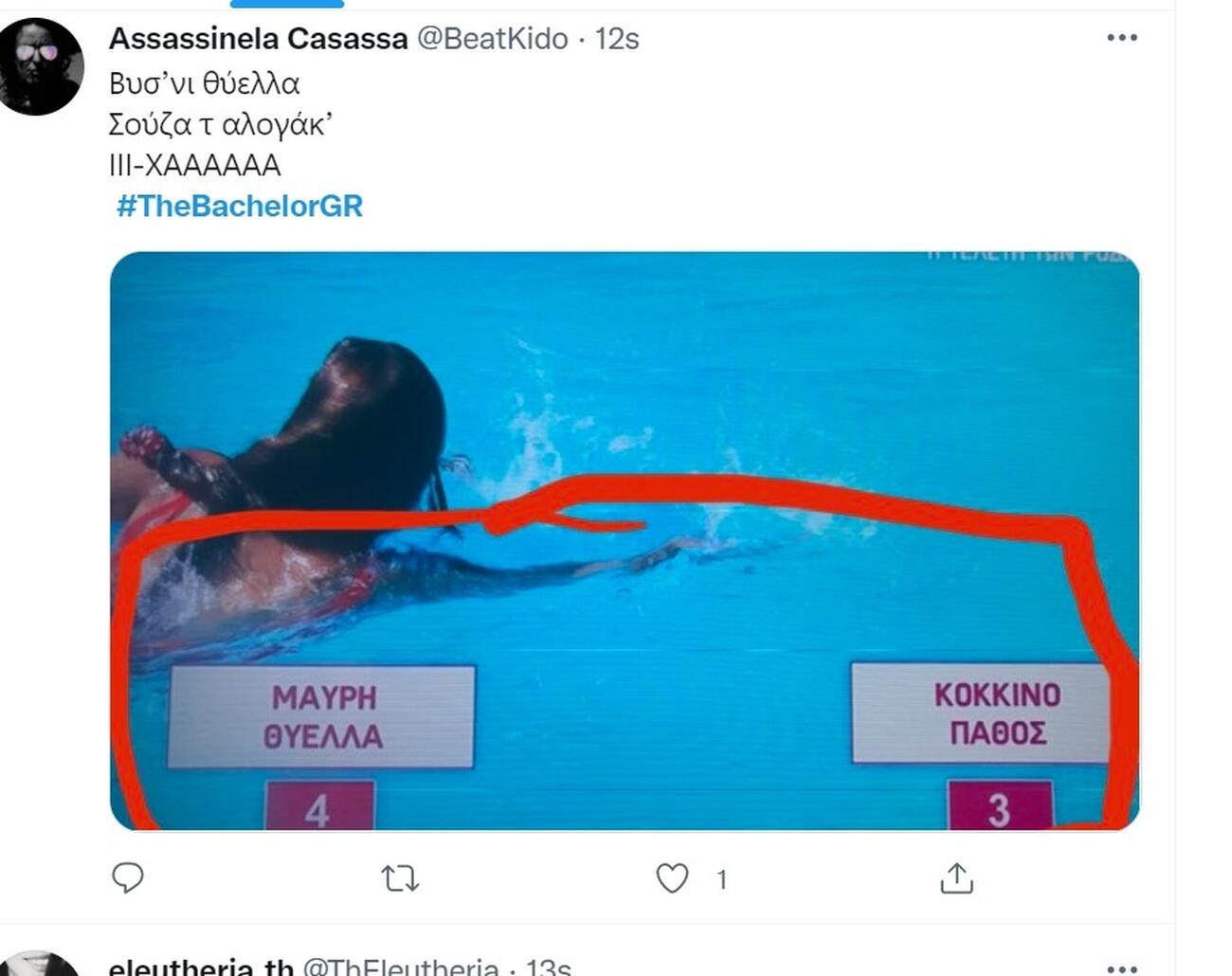Open the three-dot menu on the BeatKido tweet
Viewport: 1232px width, 976px height.
(1122, 38)
